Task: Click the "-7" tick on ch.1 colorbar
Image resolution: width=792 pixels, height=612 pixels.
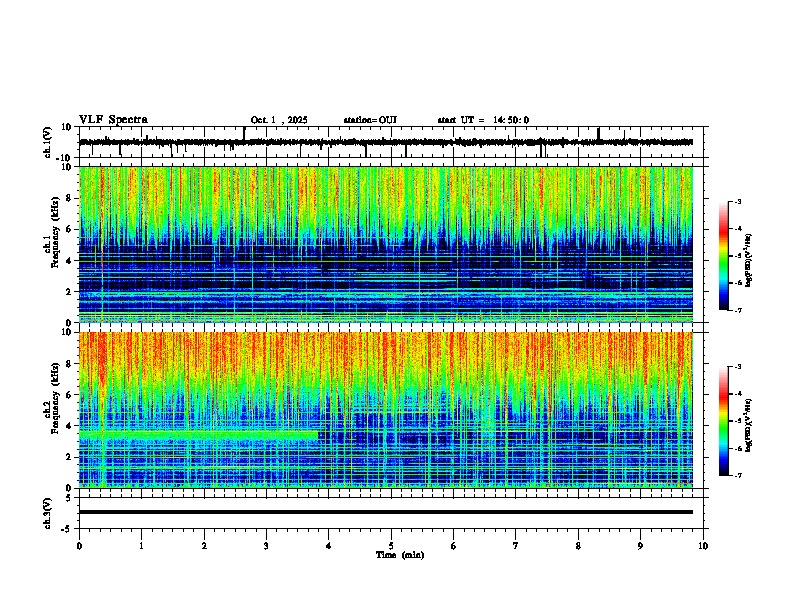Action: point(738,310)
